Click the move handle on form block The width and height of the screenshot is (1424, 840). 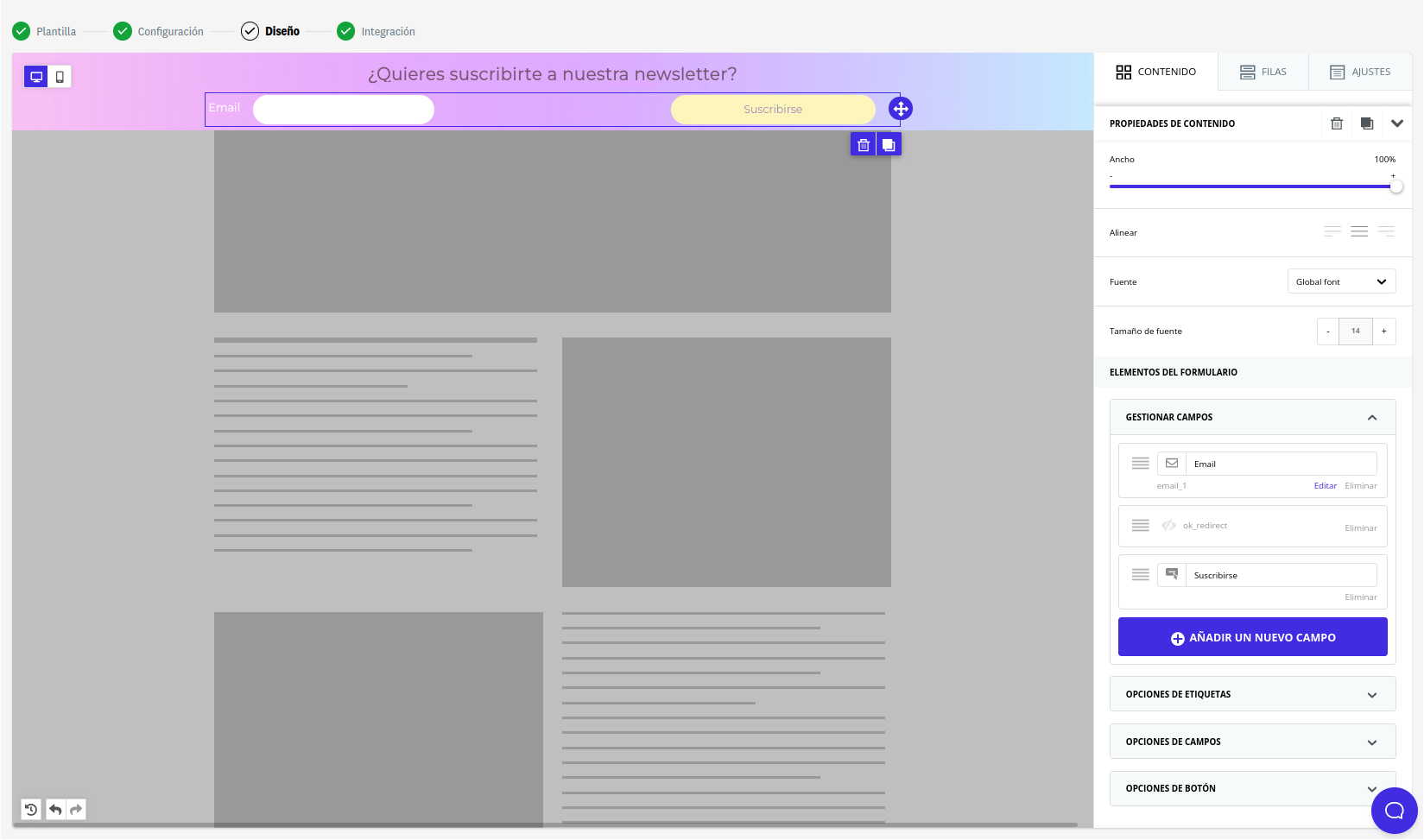click(901, 109)
